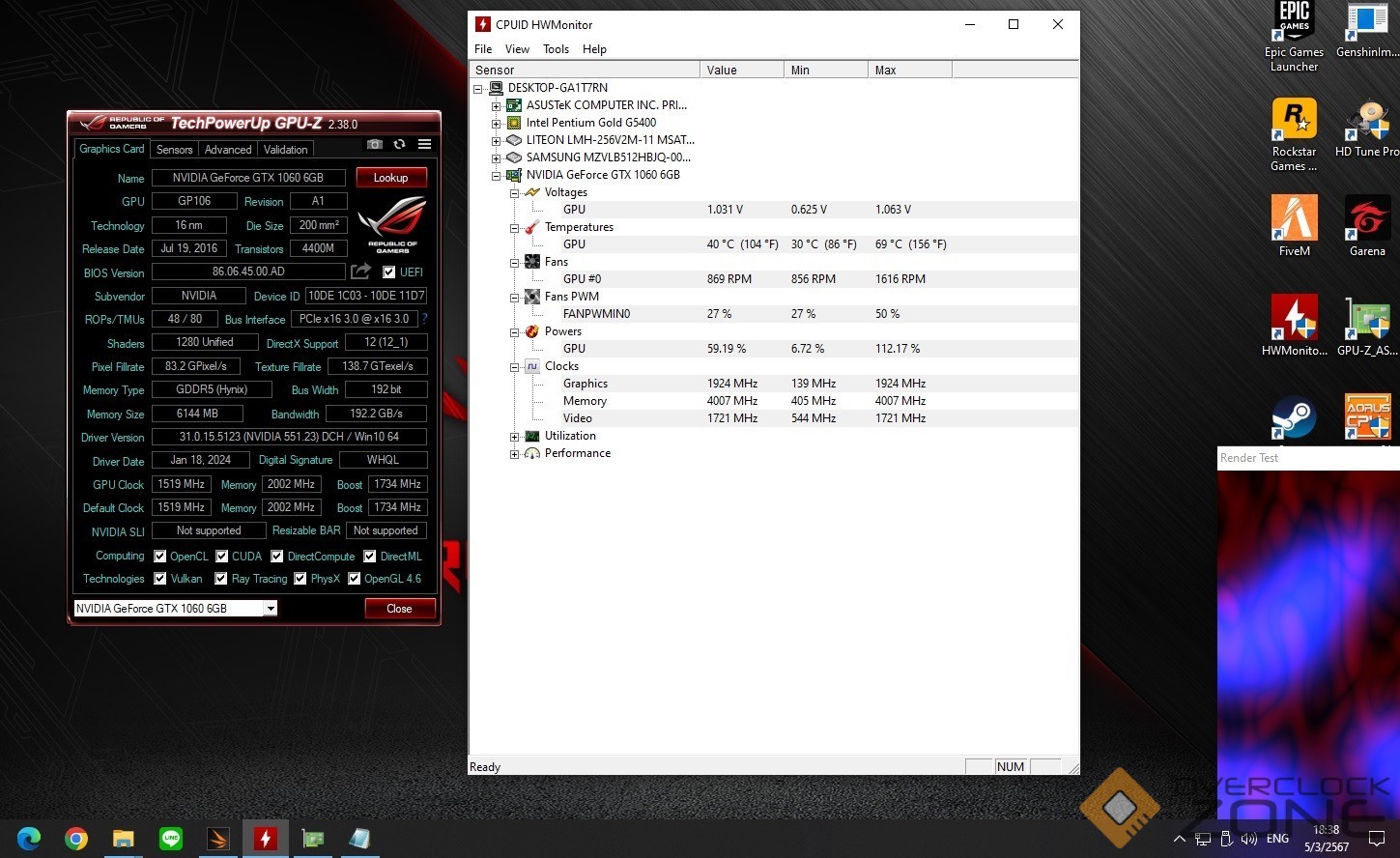Open the GPU selection dropdown
1400x858 pixels.
point(271,609)
